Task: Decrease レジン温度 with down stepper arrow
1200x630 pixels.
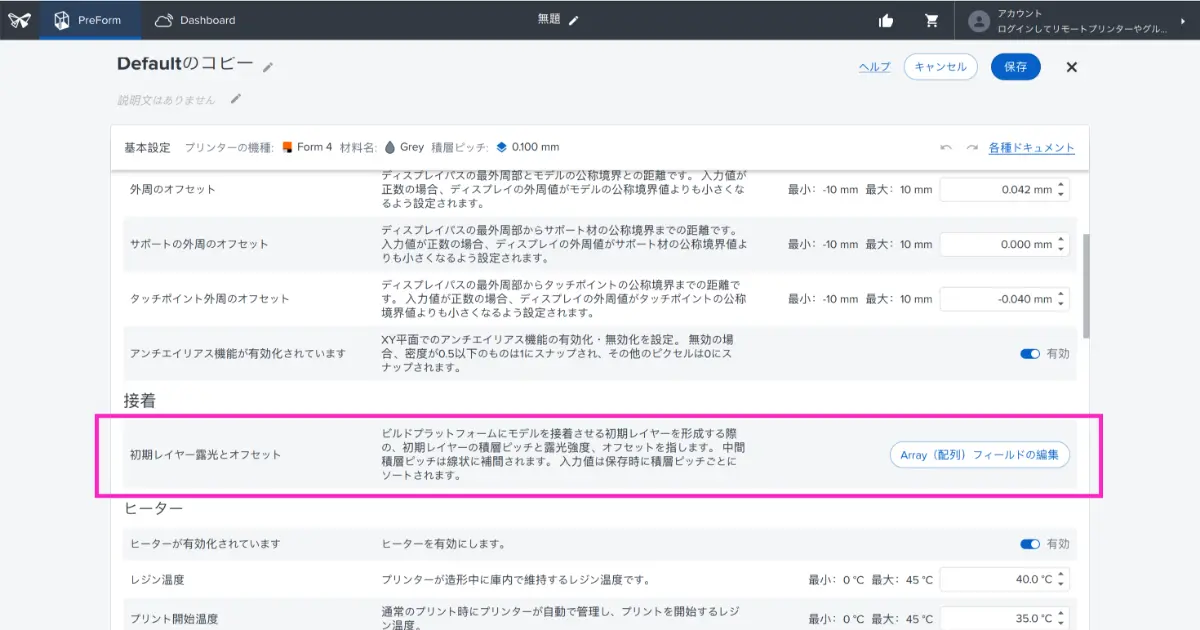Action: click(x=1062, y=584)
